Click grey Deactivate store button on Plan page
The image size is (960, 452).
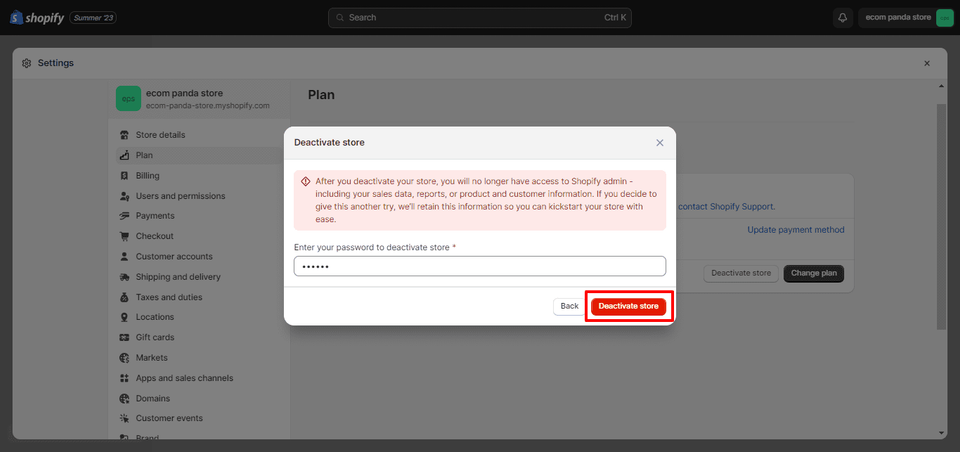click(x=741, y=273)
